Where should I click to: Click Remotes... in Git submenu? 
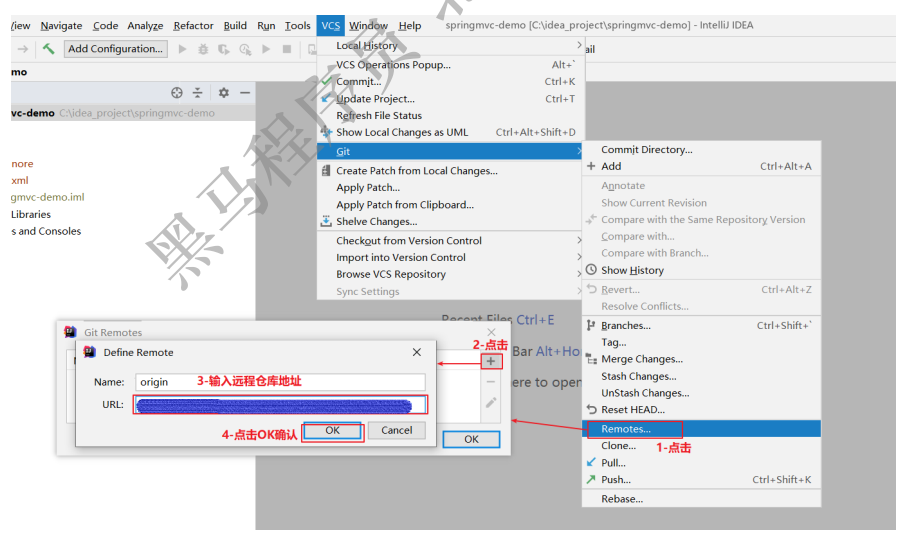[x=701, y=429]
